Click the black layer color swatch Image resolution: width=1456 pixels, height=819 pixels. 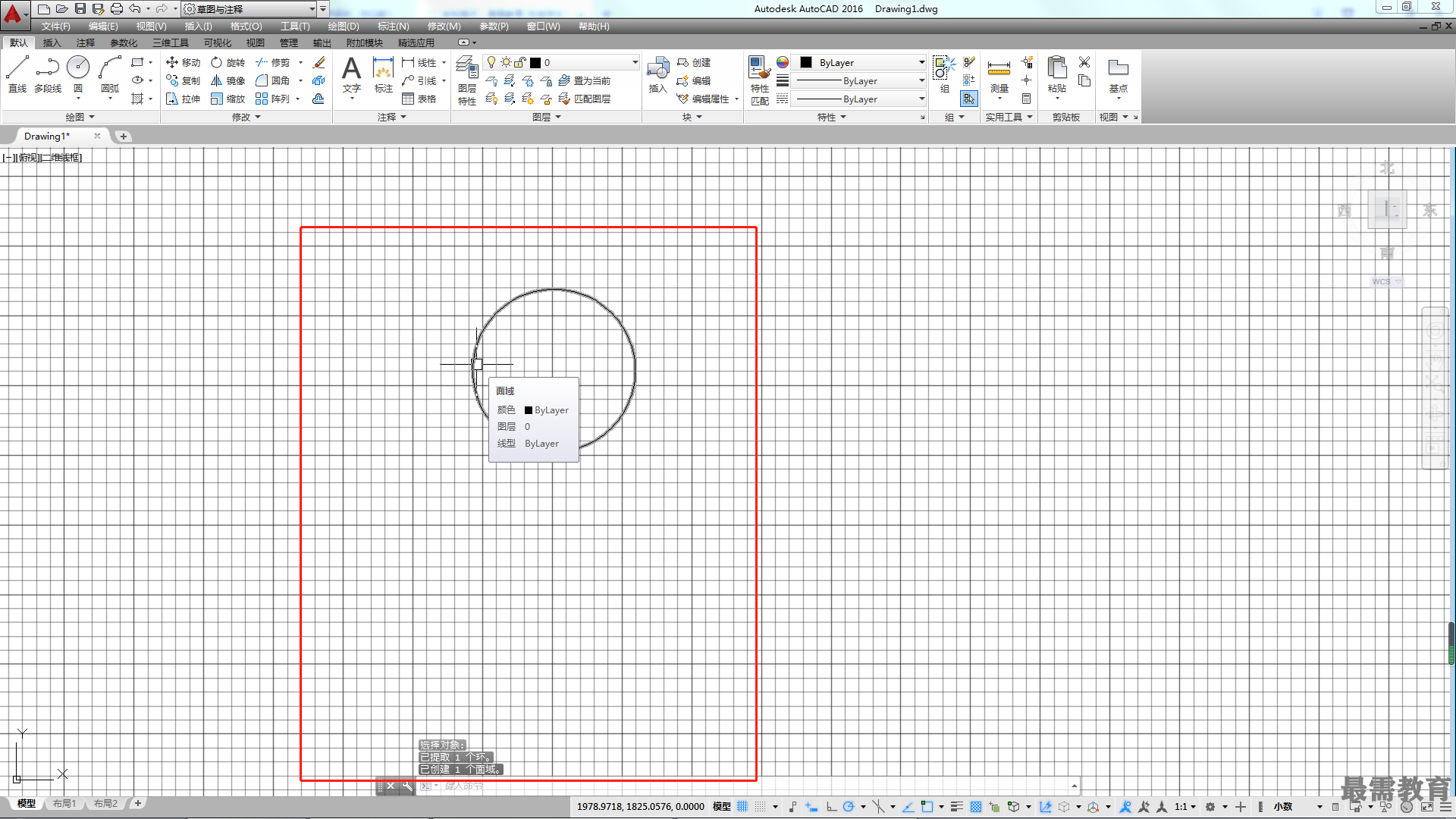(535, 62)
